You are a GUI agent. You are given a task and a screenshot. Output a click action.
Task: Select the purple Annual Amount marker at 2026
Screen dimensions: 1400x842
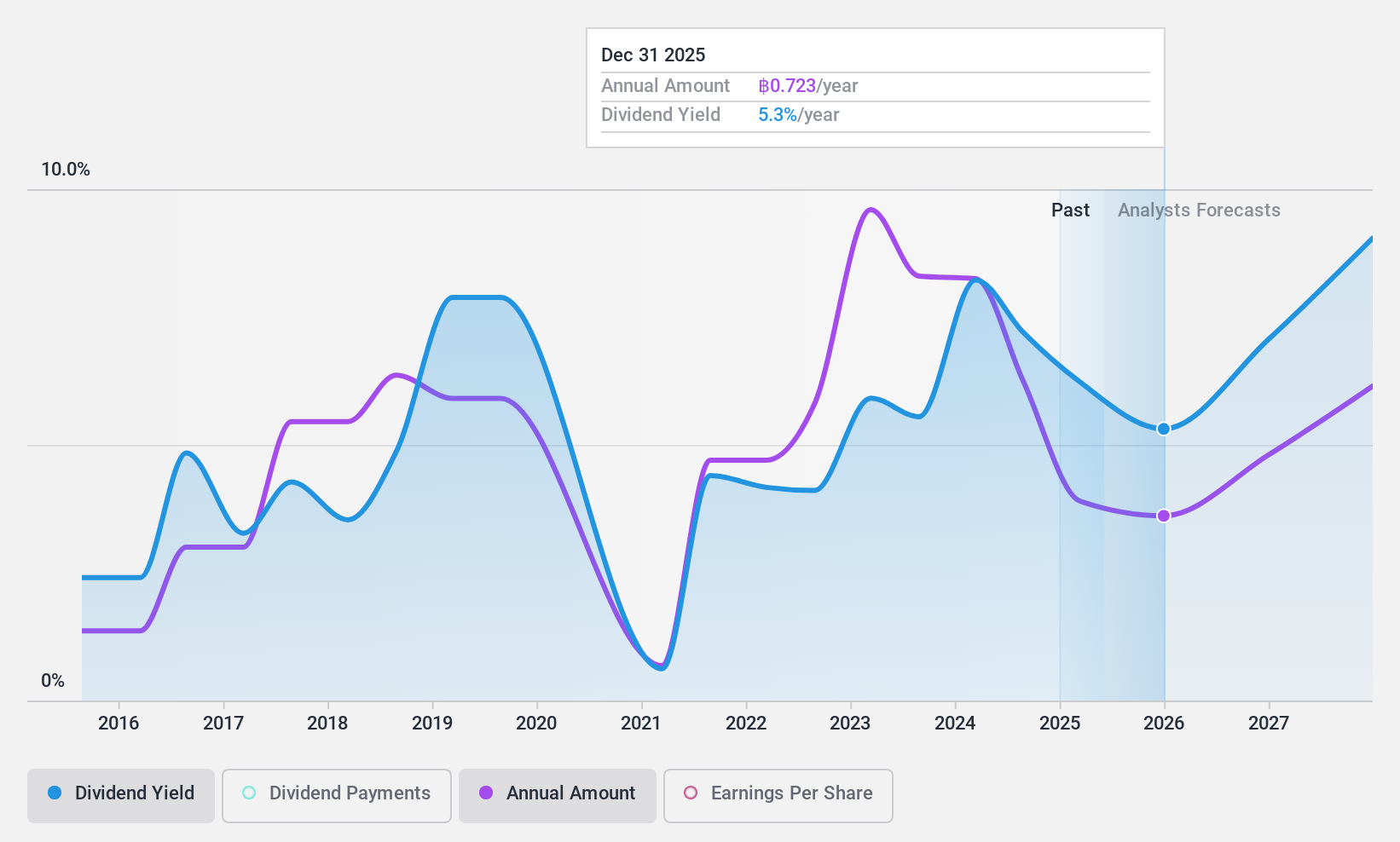[x=1164, y=516]
